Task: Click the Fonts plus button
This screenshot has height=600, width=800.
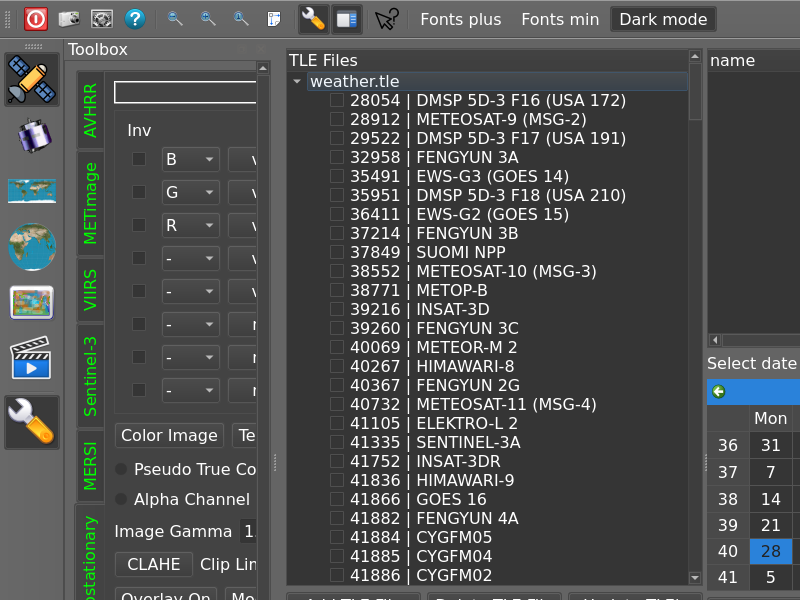Action: [461, 19]
